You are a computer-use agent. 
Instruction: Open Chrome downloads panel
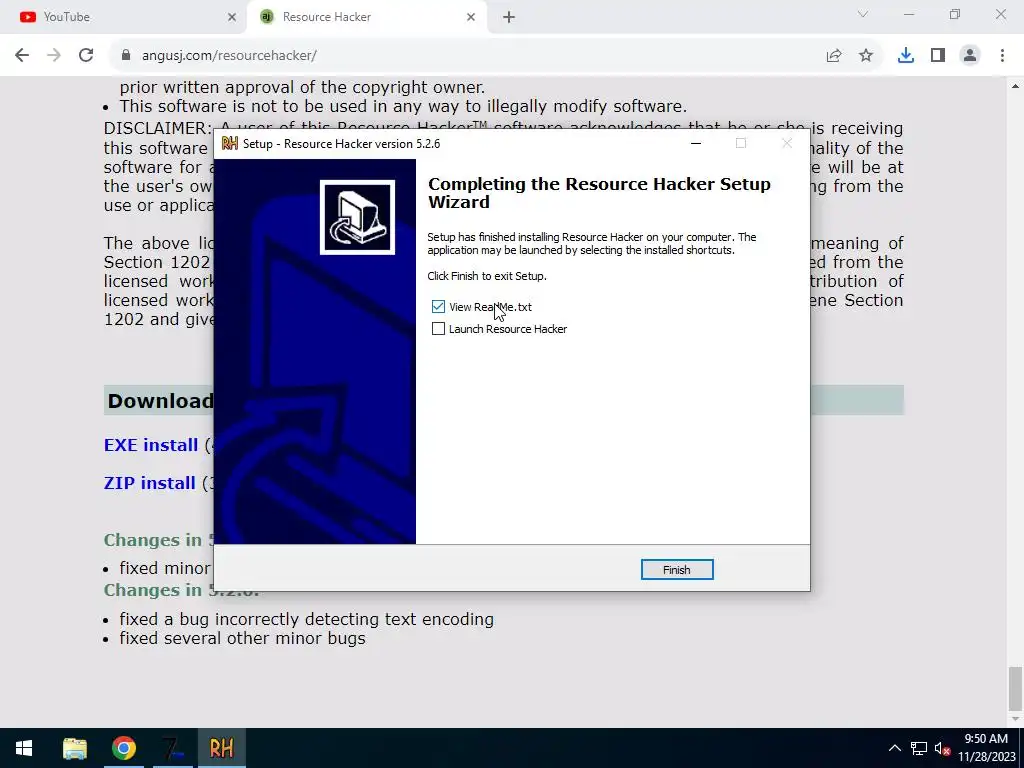click(906, 56)
